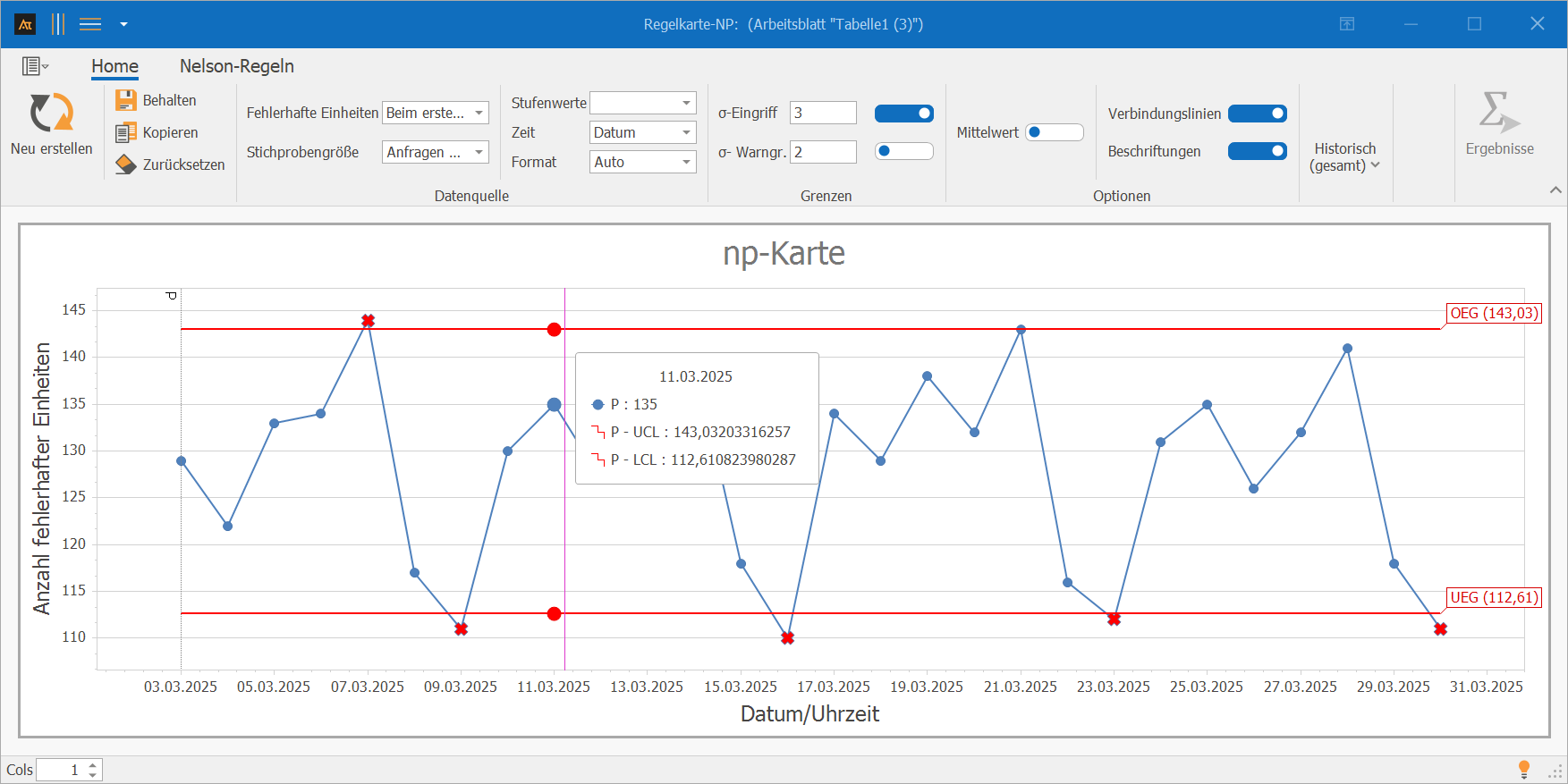
Task: Select the Home ribbon tab
Action: pos(114,66)
